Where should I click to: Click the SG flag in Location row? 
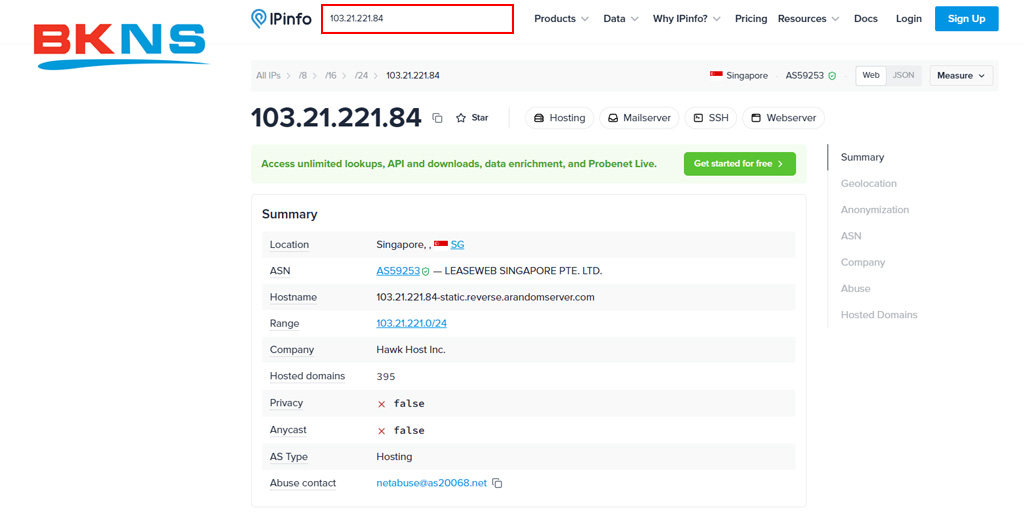pyautogui.click(x=441, y=244)
